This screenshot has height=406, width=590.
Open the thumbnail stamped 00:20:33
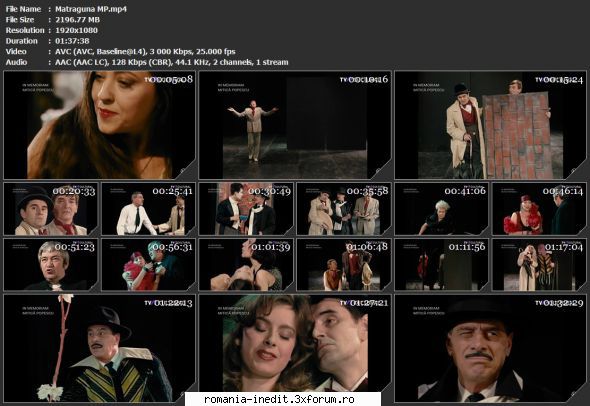click(51, 209)
